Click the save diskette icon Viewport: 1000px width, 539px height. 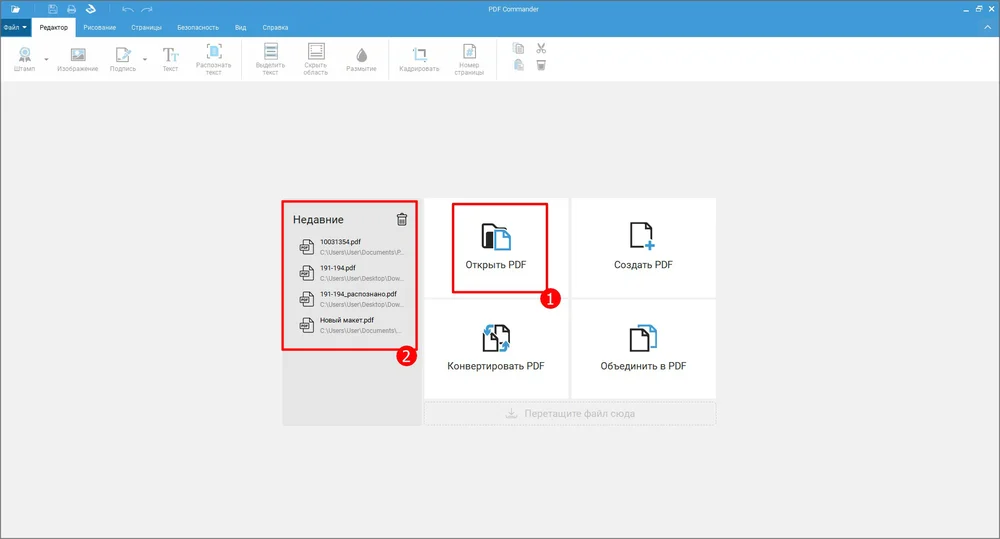coord(53,9)
